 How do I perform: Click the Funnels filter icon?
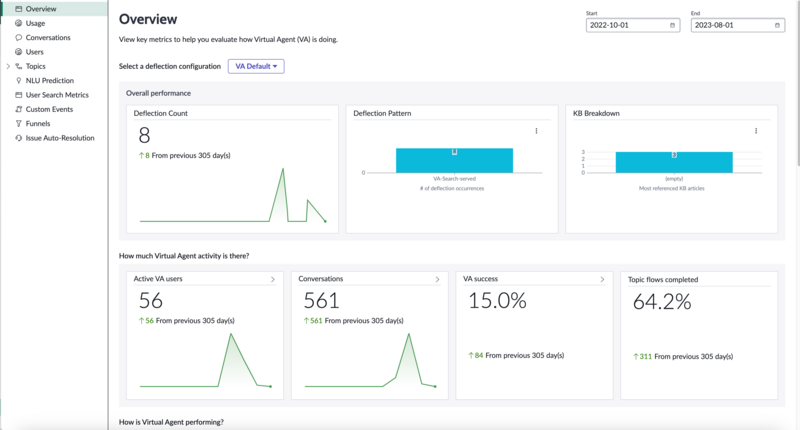(x=18, y=123)
